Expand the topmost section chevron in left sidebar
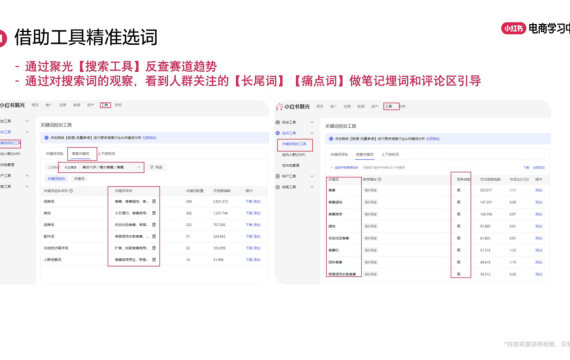 27,121
